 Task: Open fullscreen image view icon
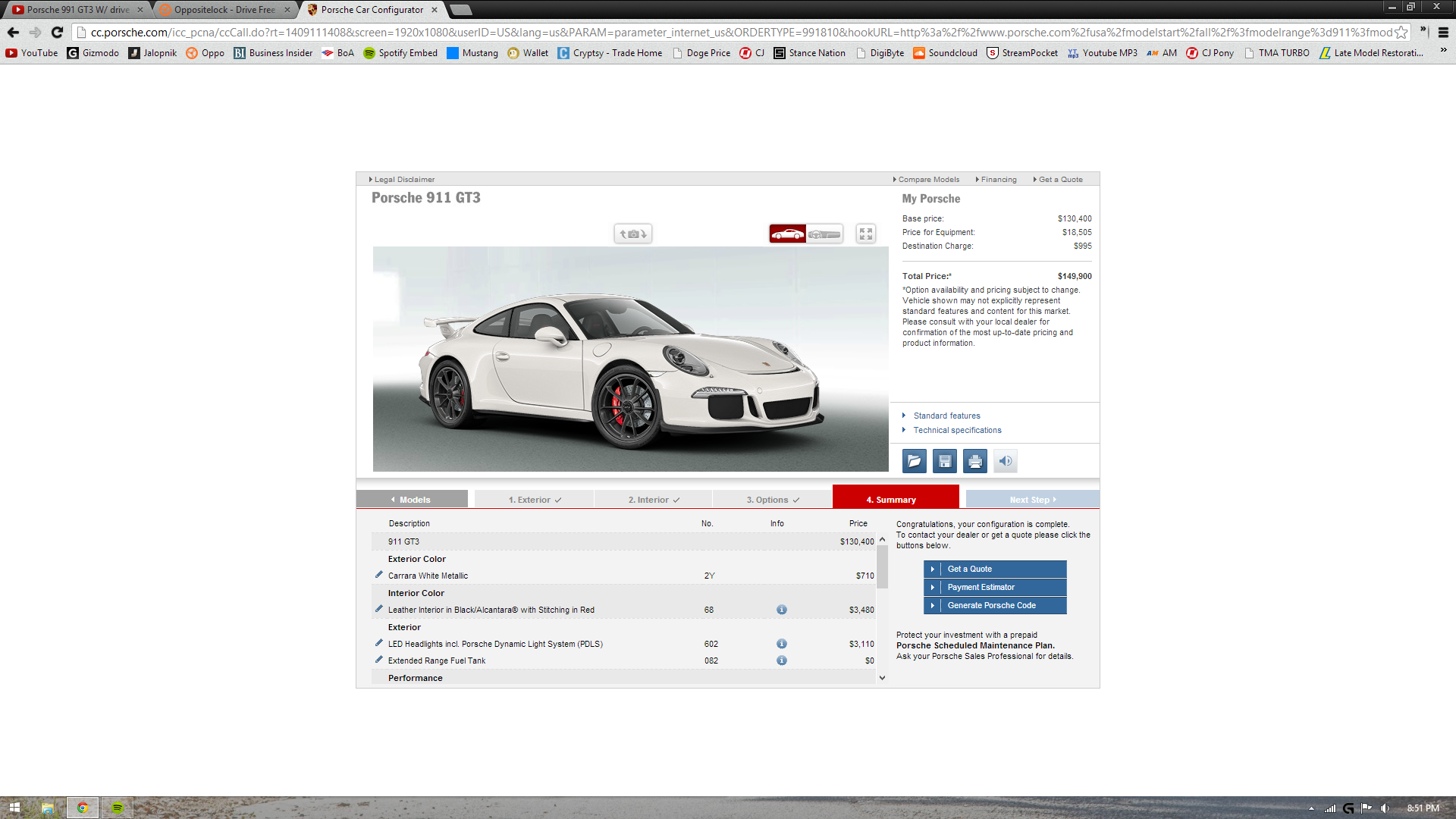[x=866, y=234]
